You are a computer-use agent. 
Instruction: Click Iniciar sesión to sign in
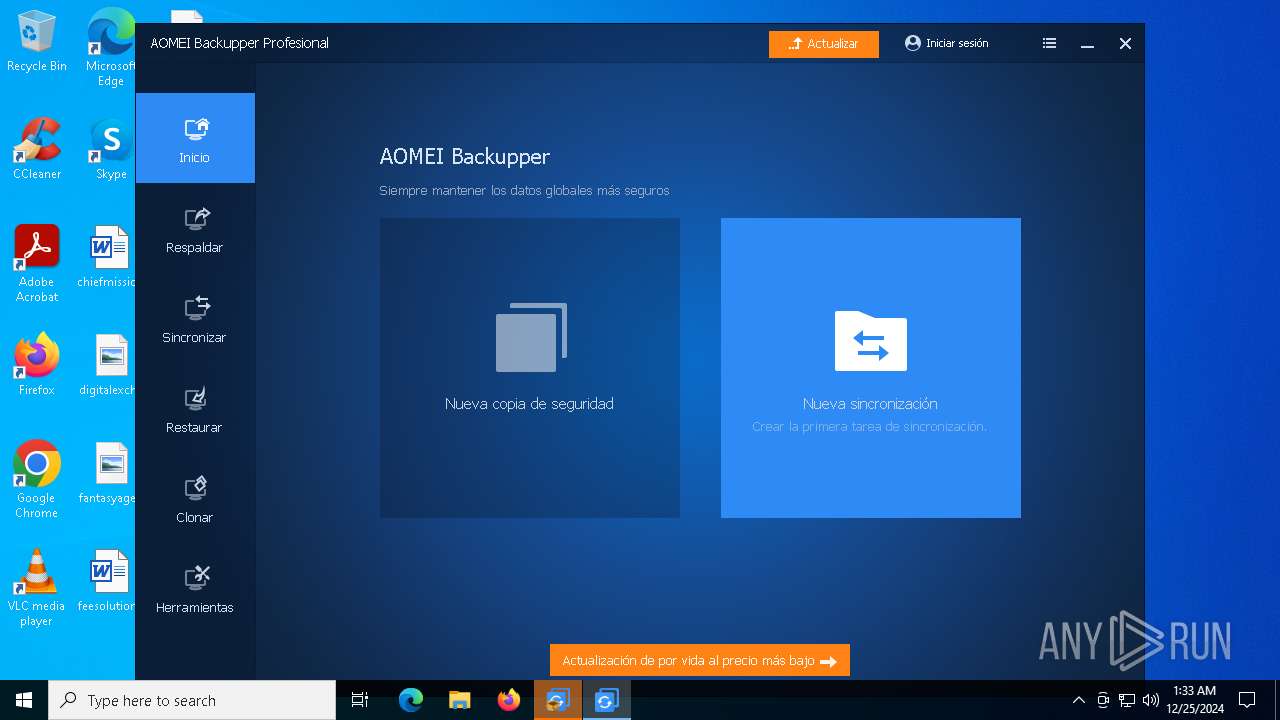point(957,44)
